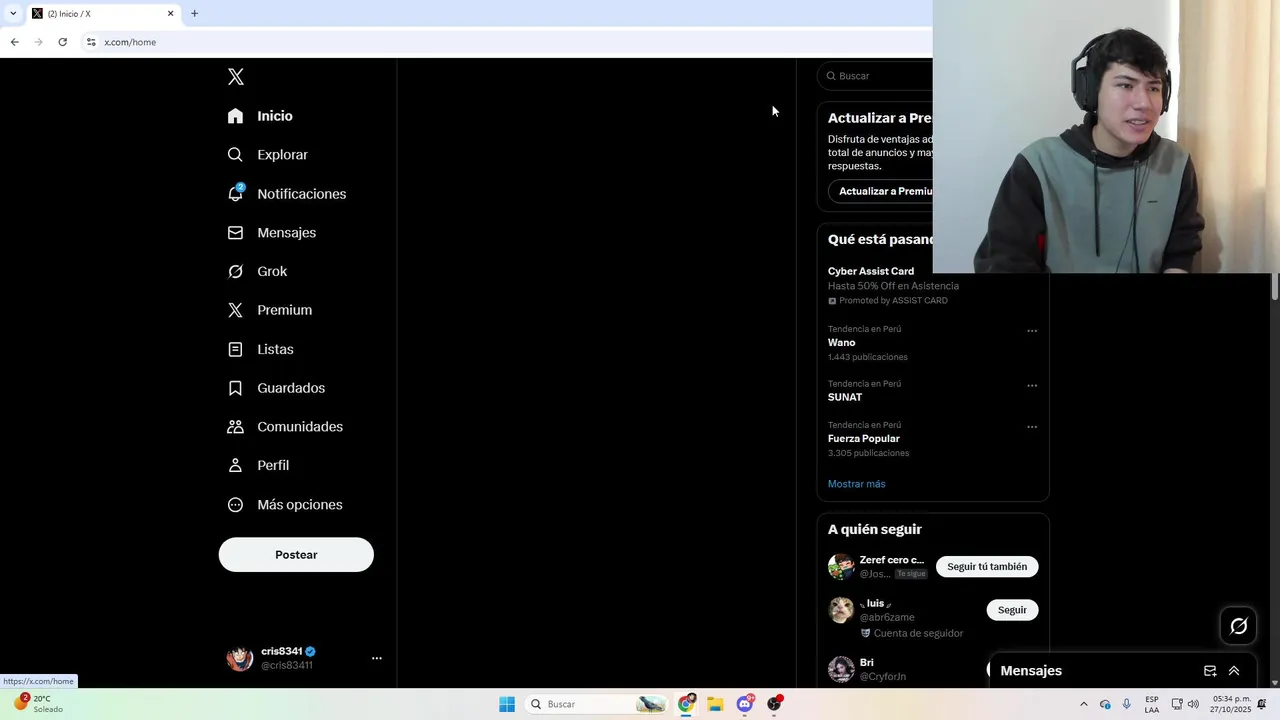Viewport: 1280px width, 720px height.
Task: Click taskbar Buscar search box
Action: [x=597, y=704]
